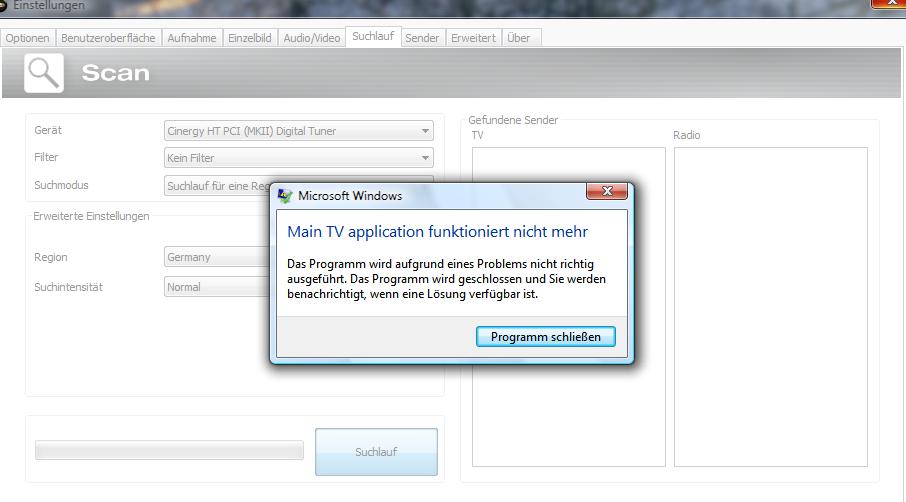Click the 'Gefundene Sender' group label
906x502 pixels.
513,120
